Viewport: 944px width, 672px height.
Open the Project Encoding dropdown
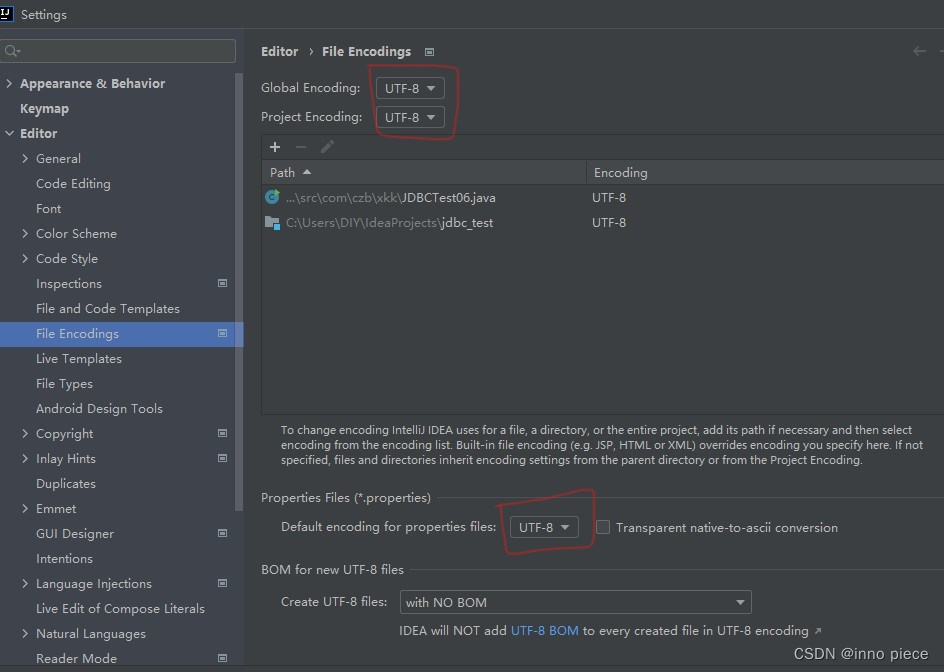tap(410, 117)
